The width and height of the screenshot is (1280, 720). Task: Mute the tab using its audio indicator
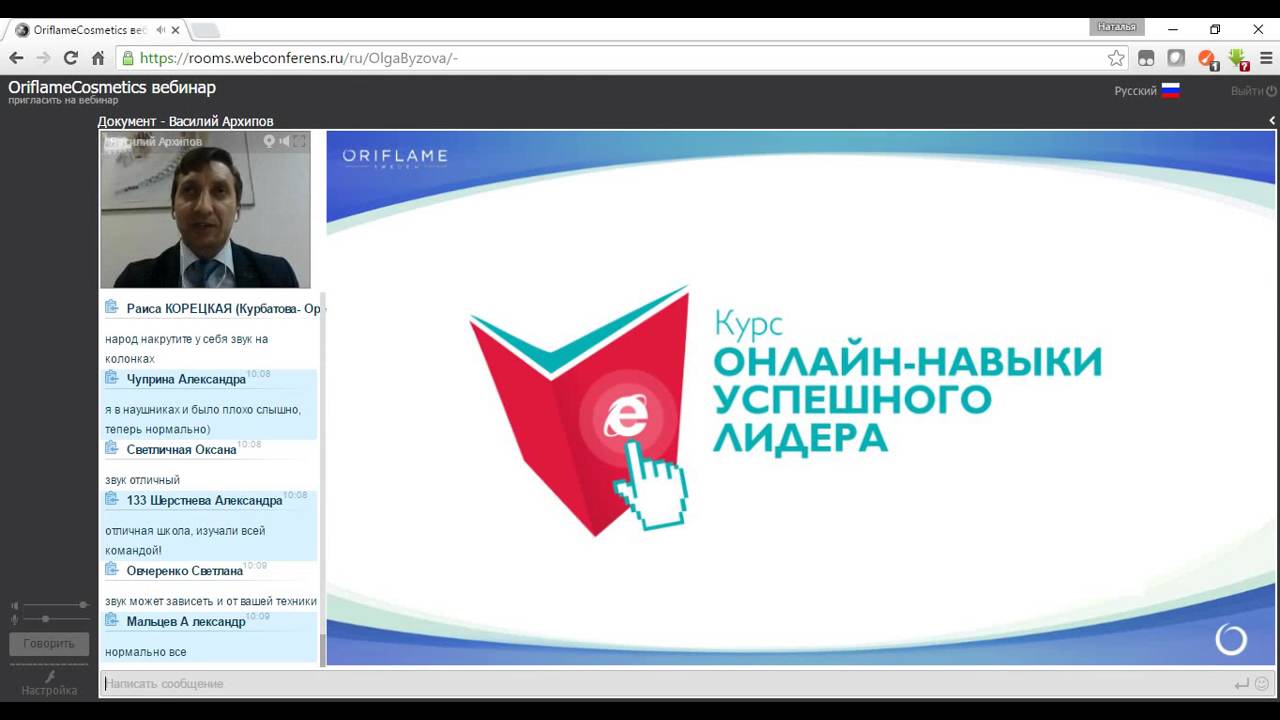click(161, 30)
